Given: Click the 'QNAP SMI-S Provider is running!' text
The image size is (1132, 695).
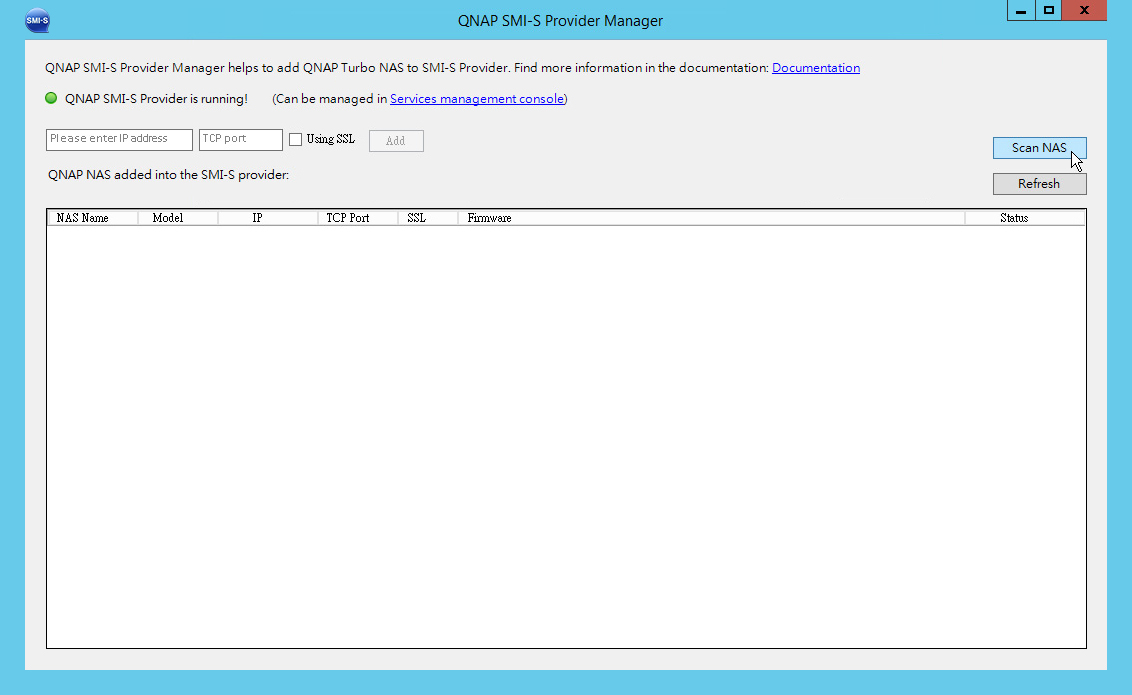Looking at the screenshot, I should coord(156,99).
